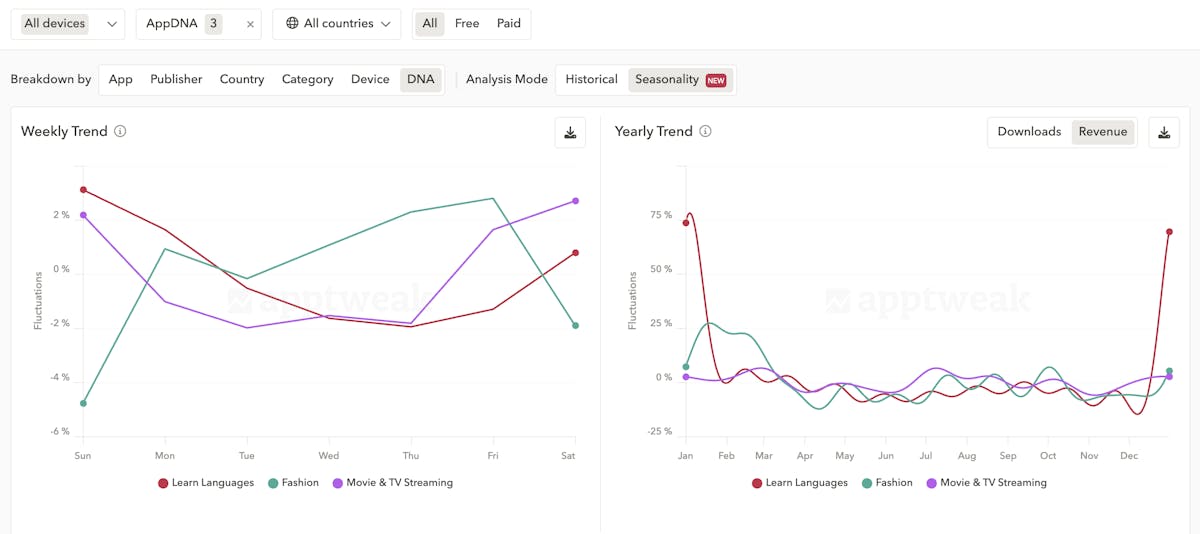The image size is (1200, 534).
Task: Expand the All countries dropdown
Action: click(337, 24)
